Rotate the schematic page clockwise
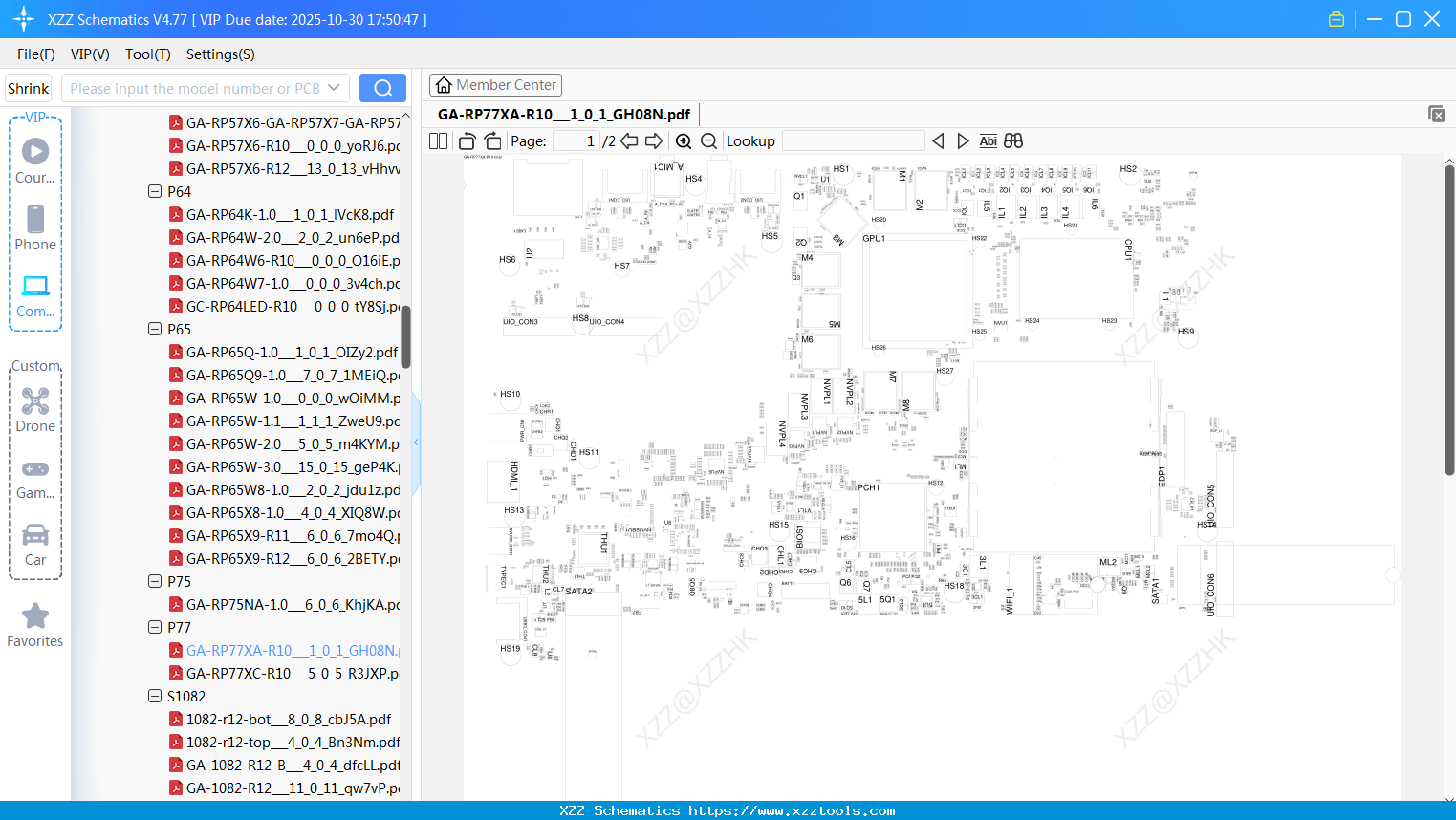Viewport: 1456px width, 820px height. 492,140
